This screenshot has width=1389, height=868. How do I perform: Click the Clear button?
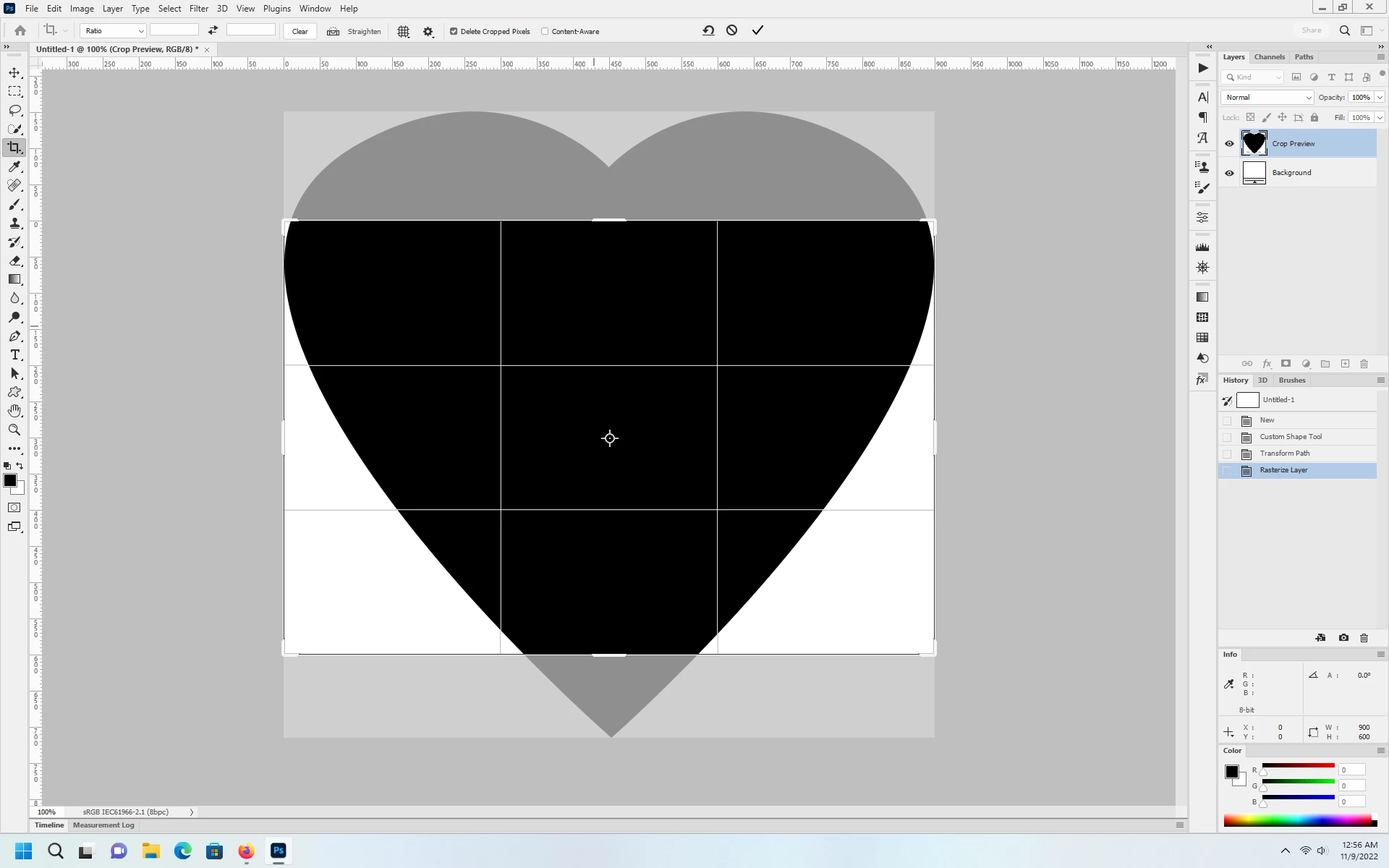[300, 32]
